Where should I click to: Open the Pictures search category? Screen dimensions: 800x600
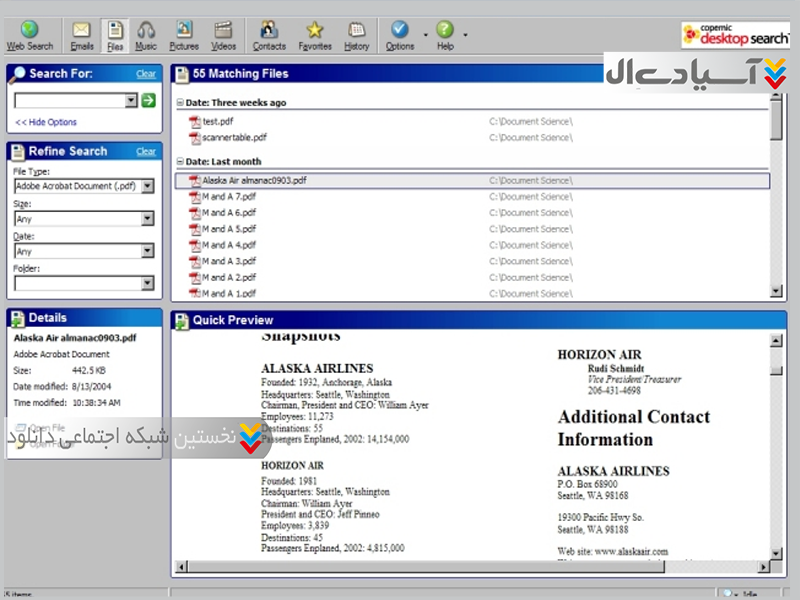tap(184, 35)
